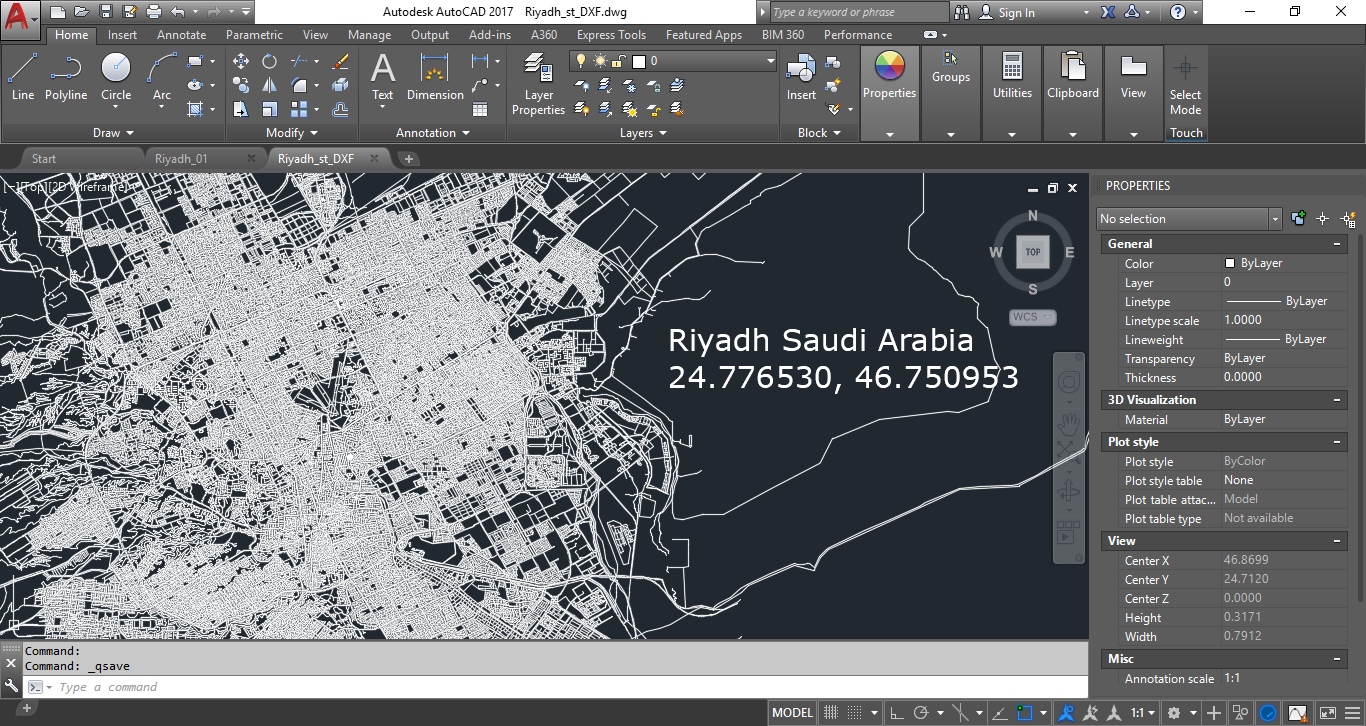The height and width of the screenshot is (726, 1366).
Task: Open the No selection dropdown in Properties
Action: (1274, 218)
